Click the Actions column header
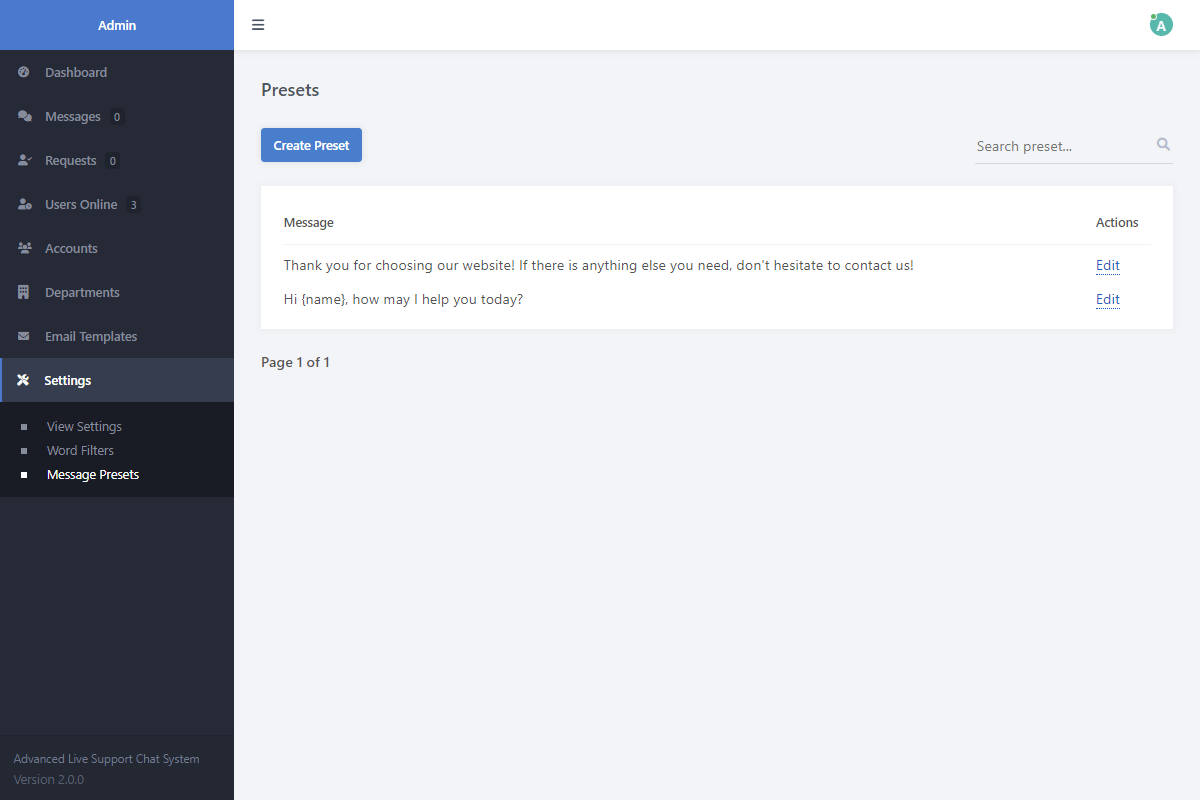Viewport: 1200px width, 800px height. pos(1117,222)
